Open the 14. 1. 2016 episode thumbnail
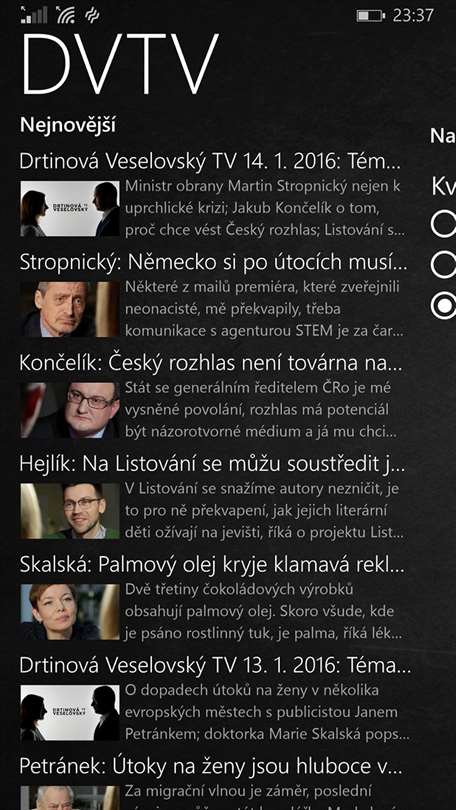This screenshot has height=810, width=456. pyautogui.click(x=70, y=209)
